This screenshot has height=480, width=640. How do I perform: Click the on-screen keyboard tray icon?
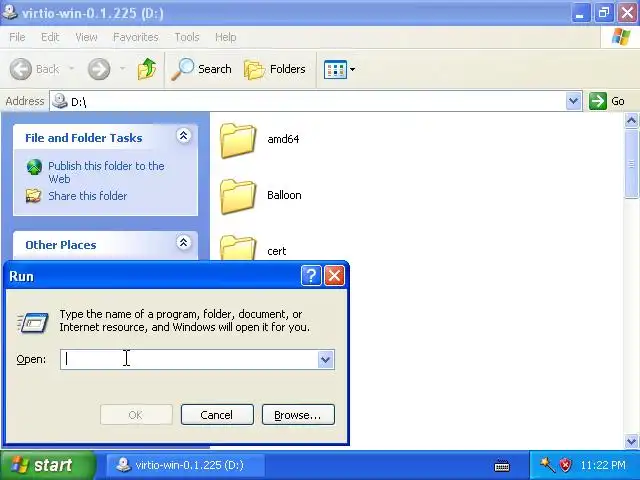click(x=502, y=465)
